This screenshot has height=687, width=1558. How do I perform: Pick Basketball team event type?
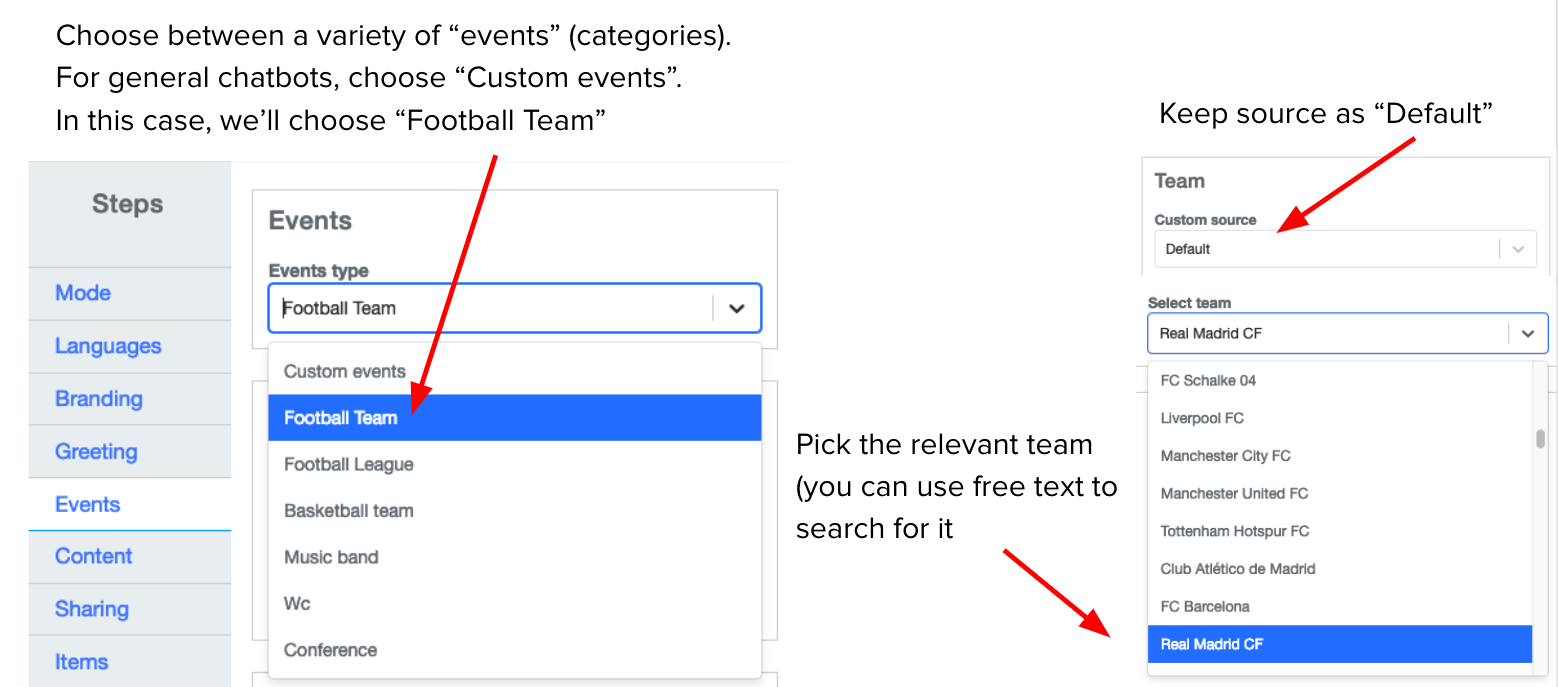coord(349,511)
